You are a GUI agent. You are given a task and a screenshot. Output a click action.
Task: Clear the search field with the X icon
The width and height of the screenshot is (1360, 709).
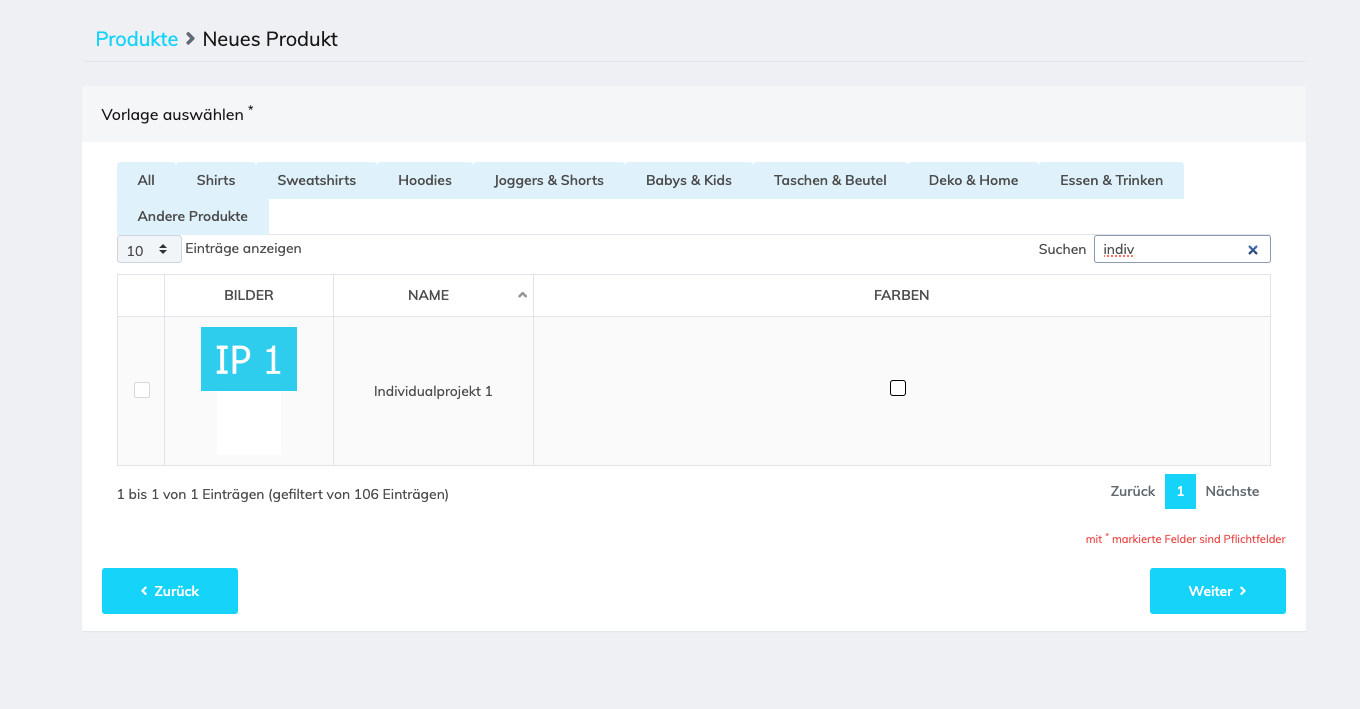pos(1252,250)
